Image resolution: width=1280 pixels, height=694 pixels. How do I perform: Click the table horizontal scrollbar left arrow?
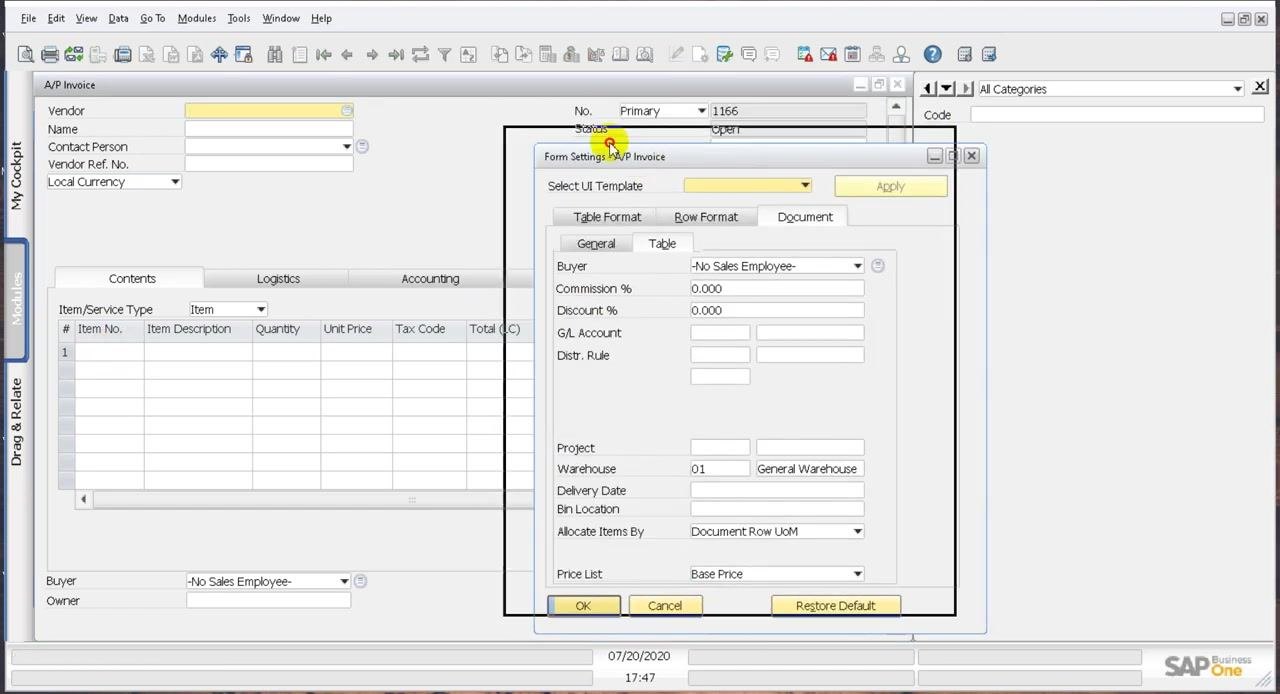pos(83,499)
